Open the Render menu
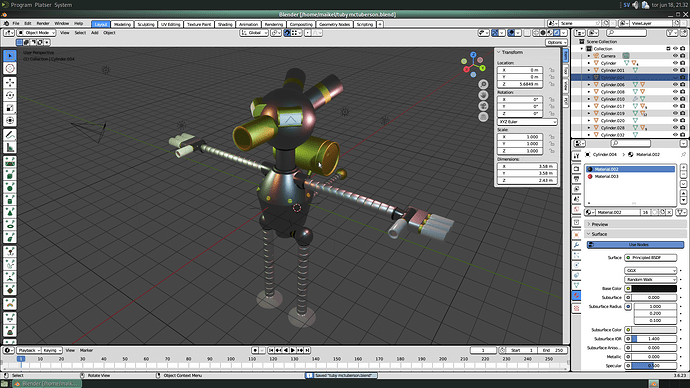The height and width of the screenshot is (388, 690). (43, 24)
